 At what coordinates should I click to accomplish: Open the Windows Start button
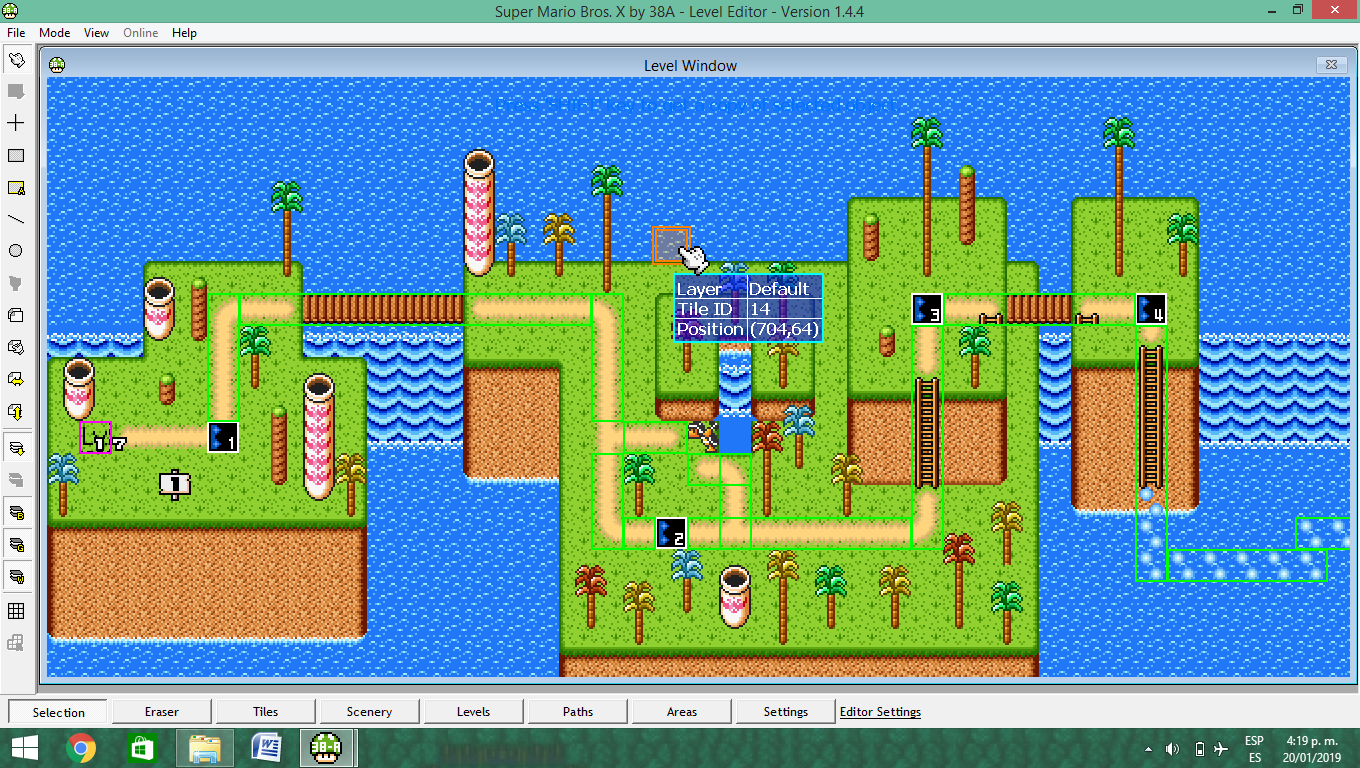tap(24, 748)
